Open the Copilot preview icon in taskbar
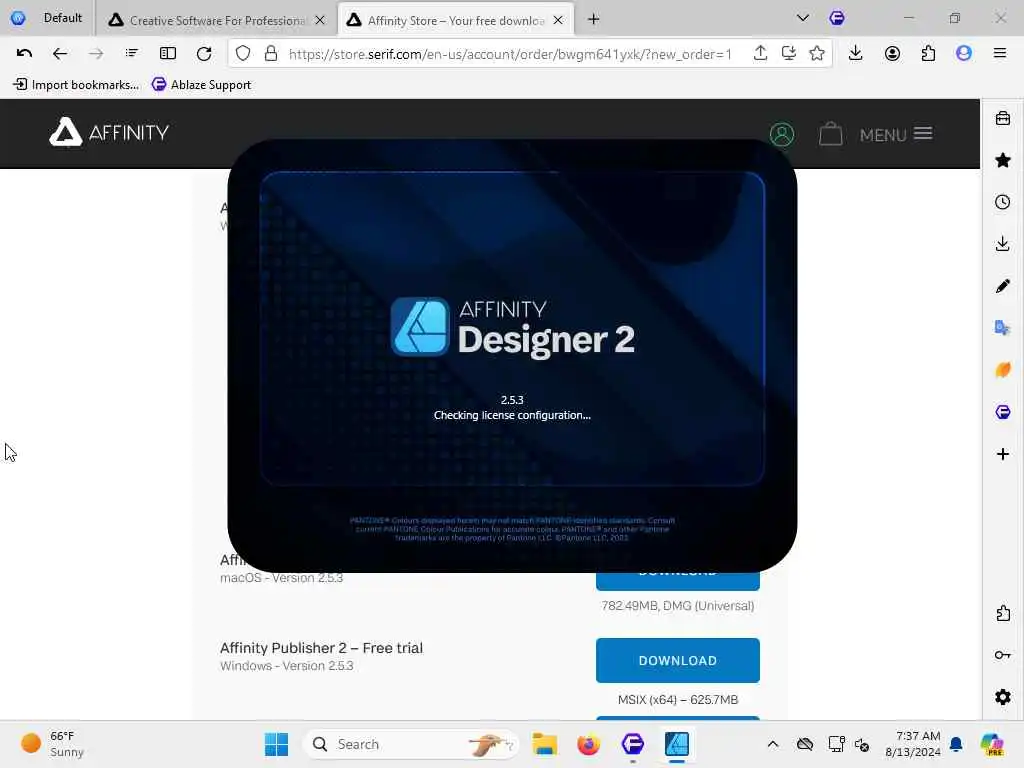The width and height of the screenshot is (1024, 768). click(x=992, y=744)
